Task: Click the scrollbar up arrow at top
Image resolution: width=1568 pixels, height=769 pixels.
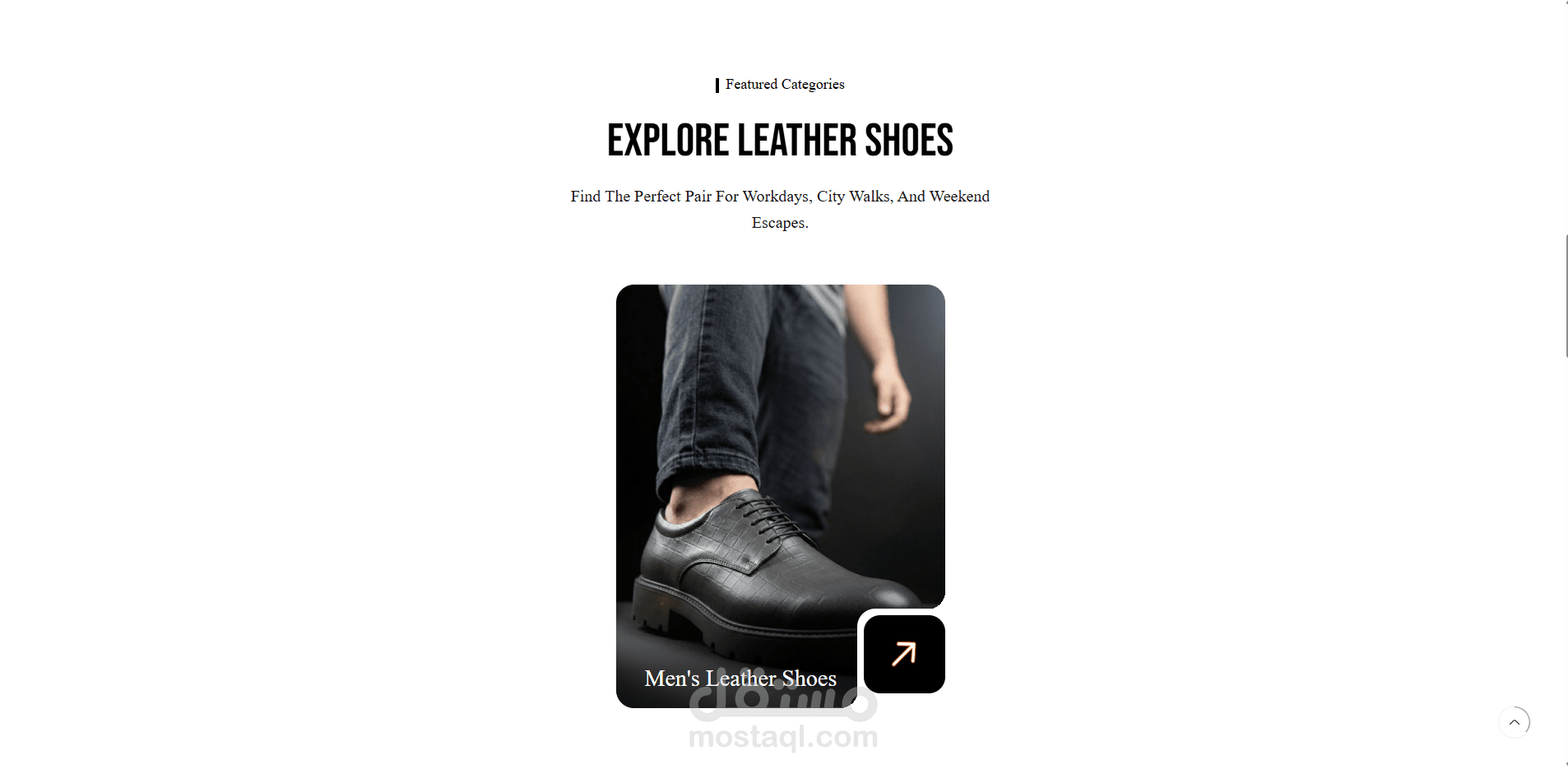Action: pyautogui.click(x=1566, y=4)
